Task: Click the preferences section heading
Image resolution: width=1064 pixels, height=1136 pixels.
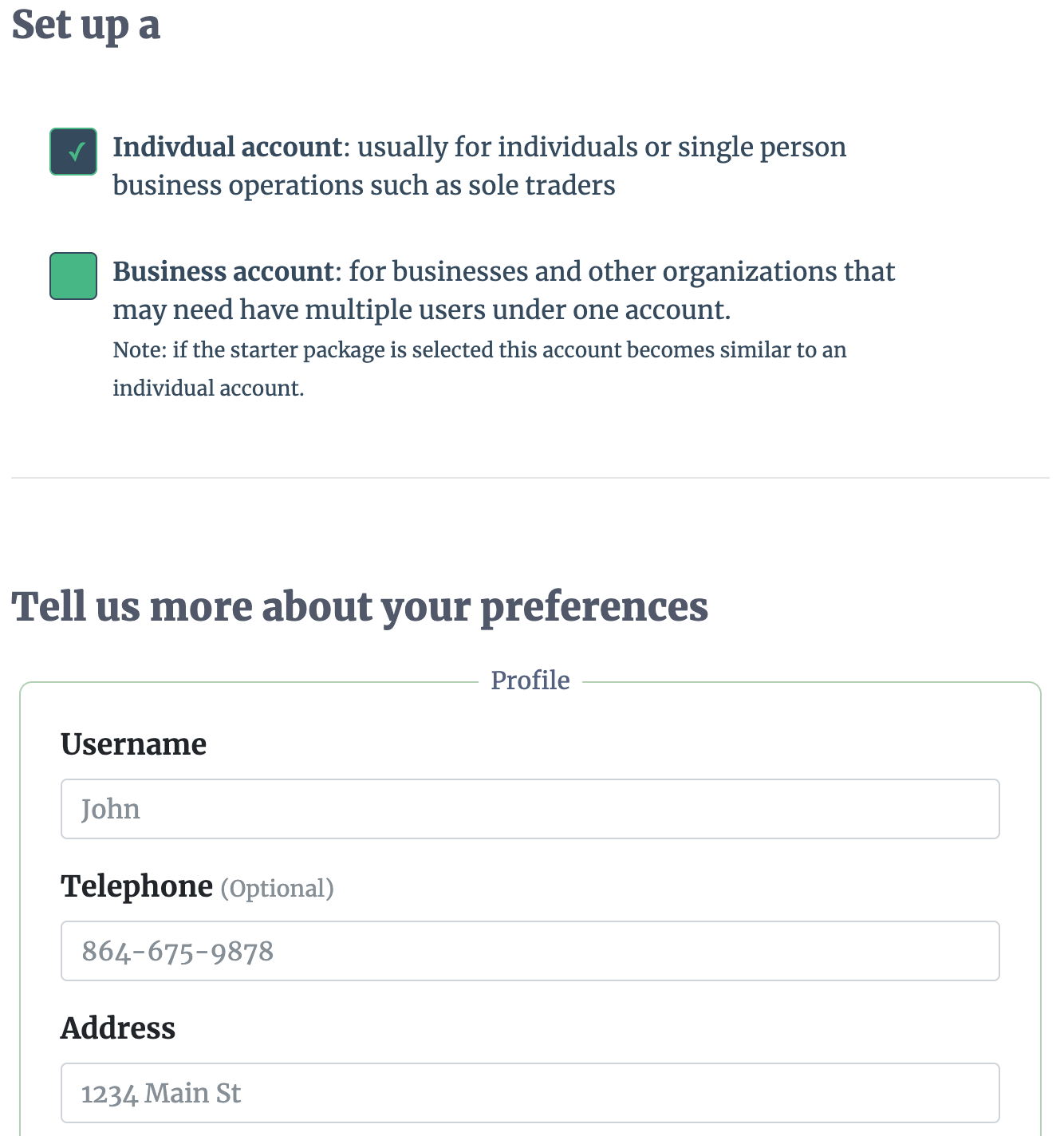Action: click(x=361, y=606)
